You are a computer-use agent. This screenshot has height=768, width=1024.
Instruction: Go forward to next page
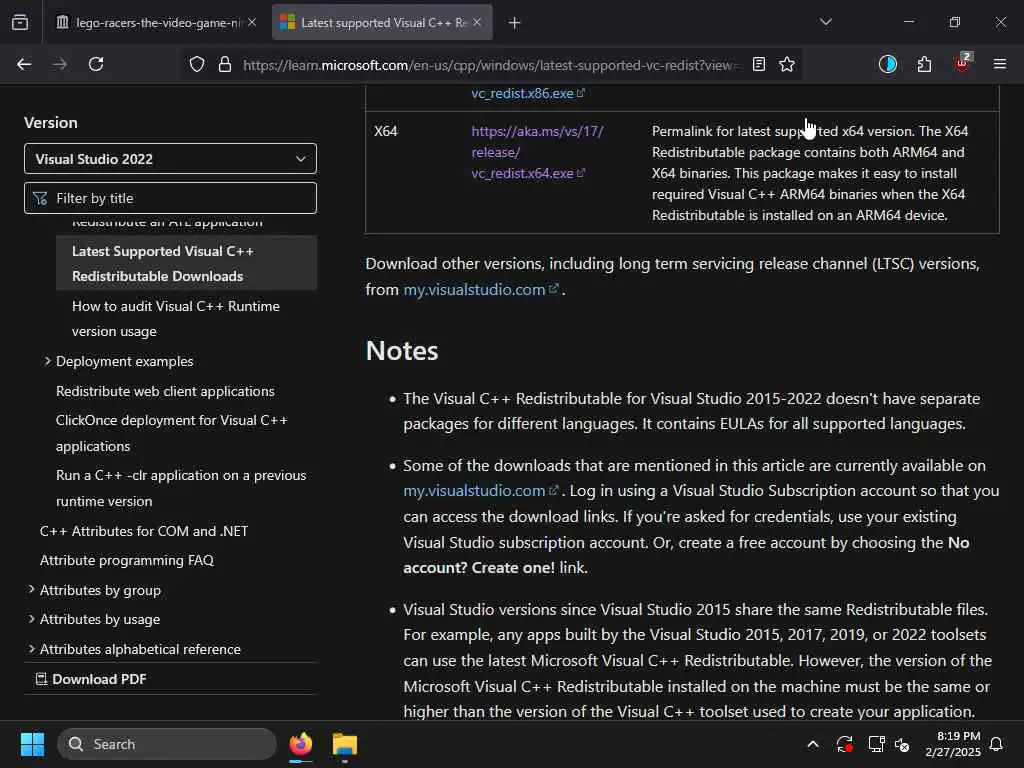59,64
